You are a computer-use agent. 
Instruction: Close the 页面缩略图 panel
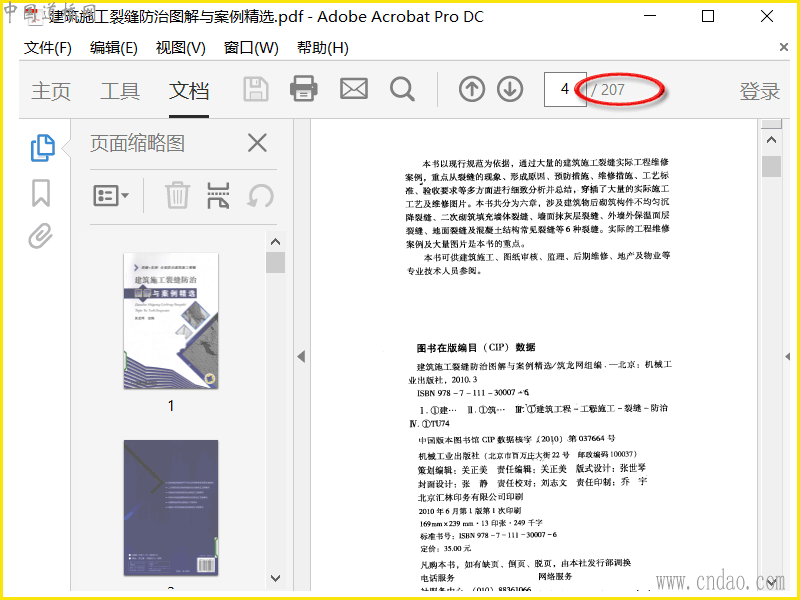(x=257, y=143)
